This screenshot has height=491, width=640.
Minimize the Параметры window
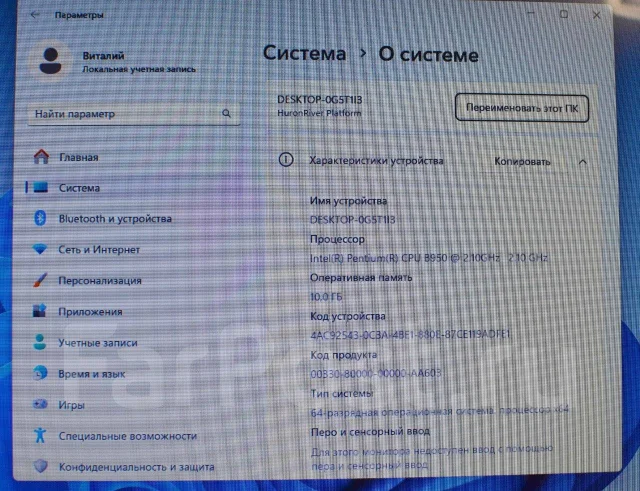[x=531, y=14]
